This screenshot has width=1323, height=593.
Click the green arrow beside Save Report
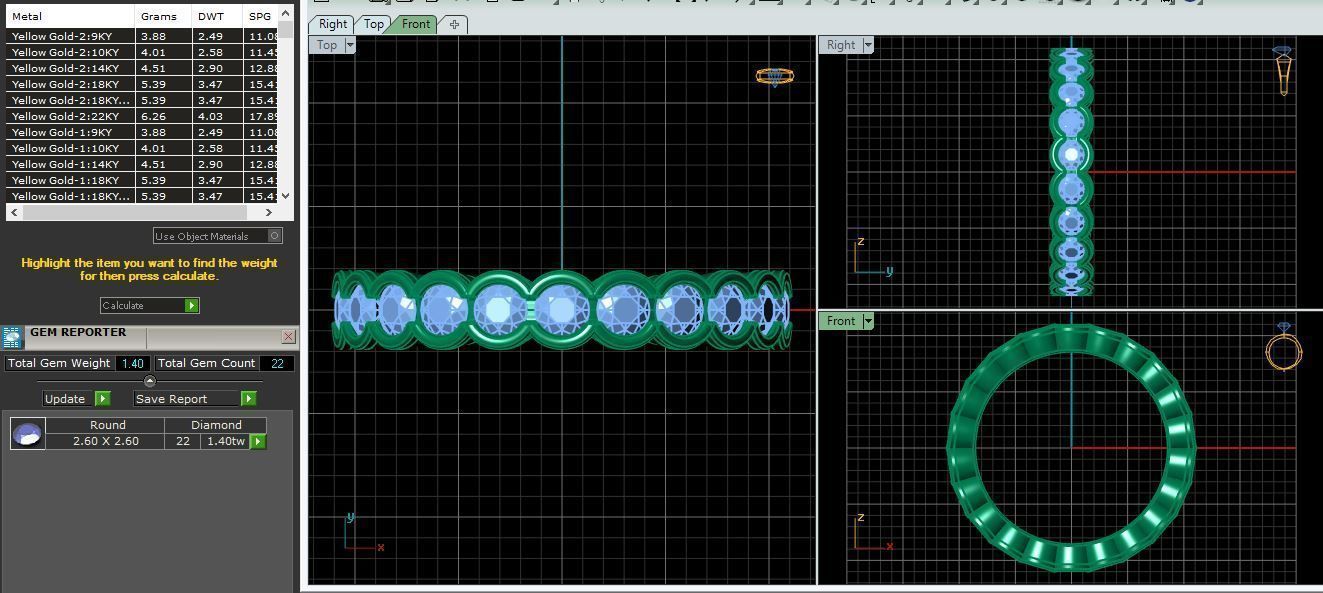pos(248,398)
